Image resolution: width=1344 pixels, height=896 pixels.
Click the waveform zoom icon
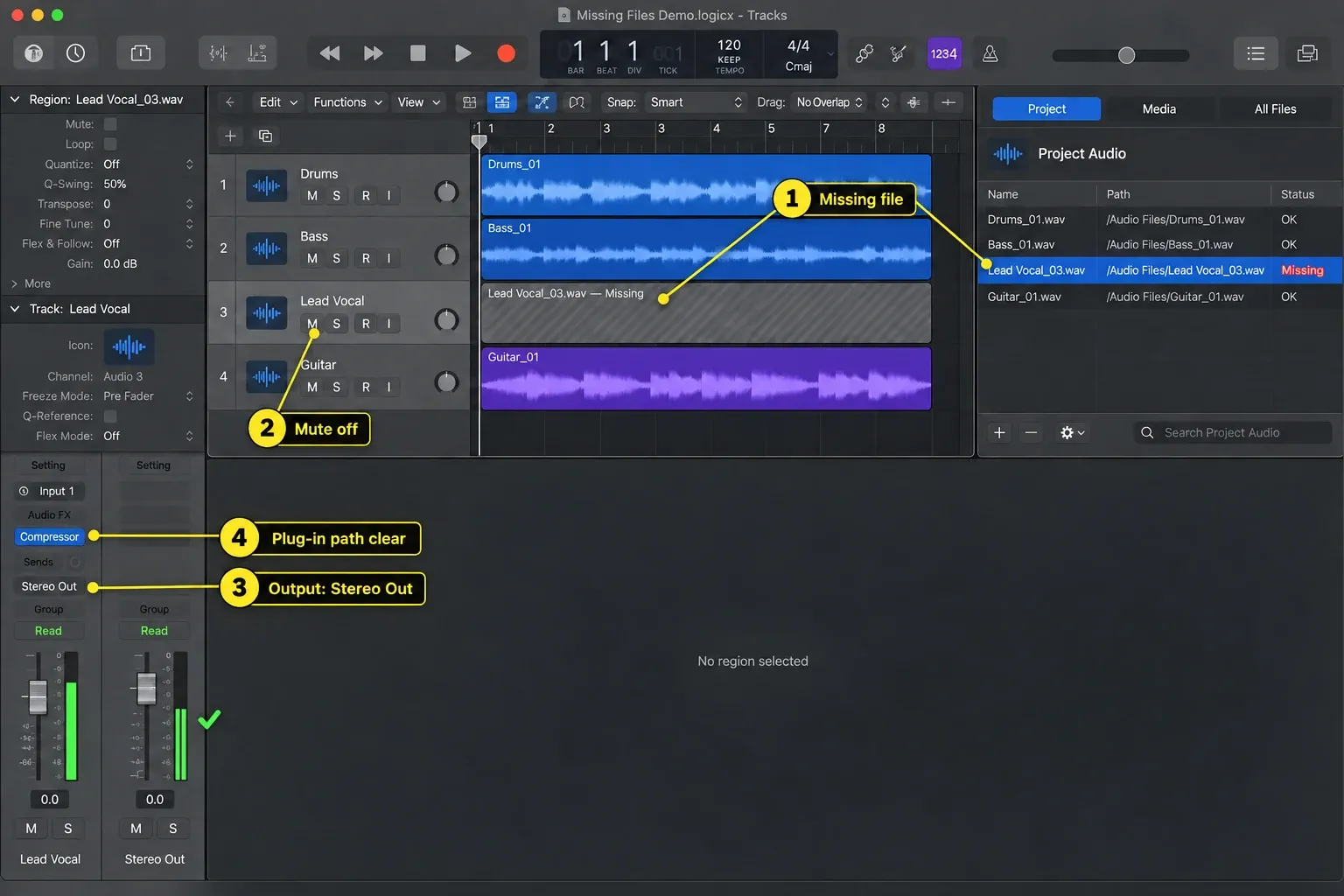(x=913, y=102)
